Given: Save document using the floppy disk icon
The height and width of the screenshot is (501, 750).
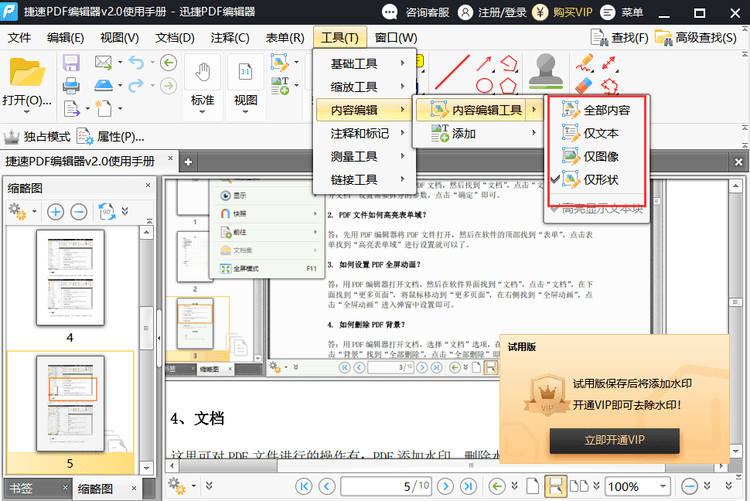Looking at the screenshot, I should pyautogui.click(x=71, y=63).
